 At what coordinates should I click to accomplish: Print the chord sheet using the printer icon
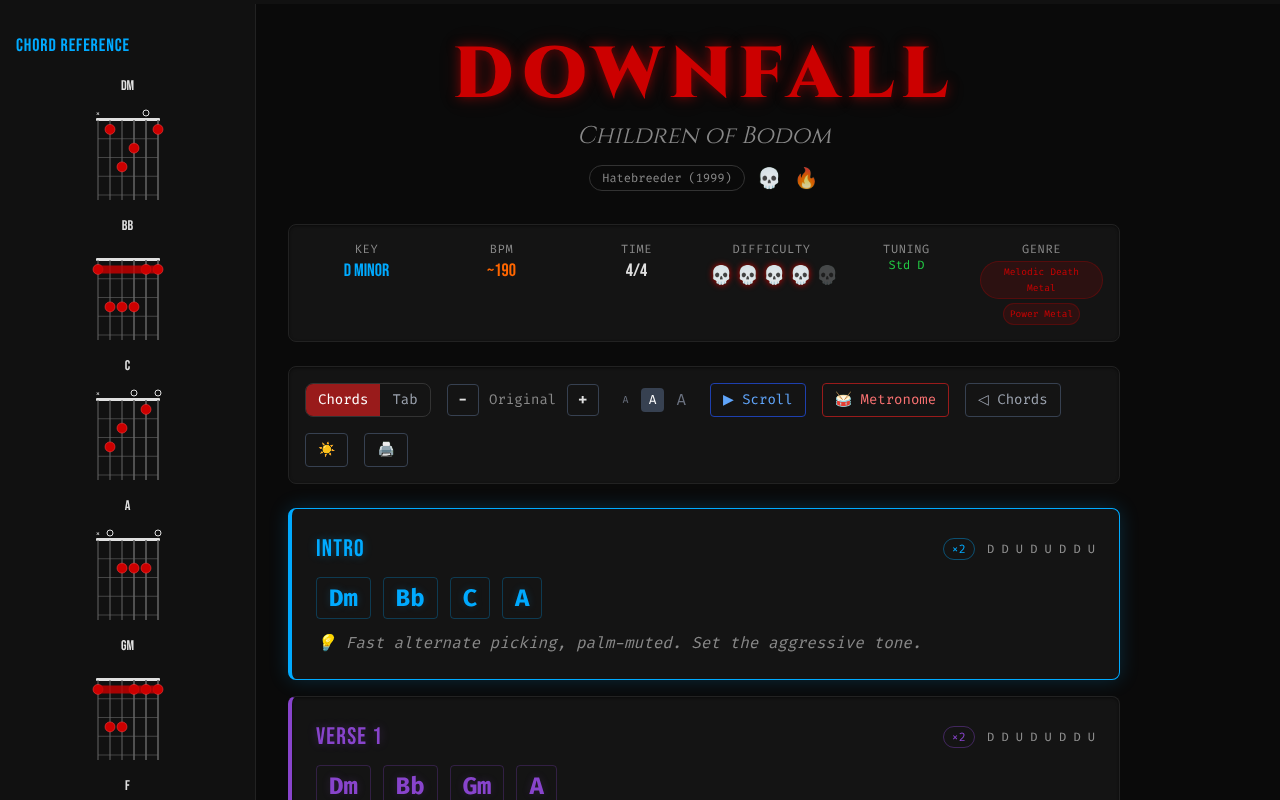[x=385, y=450]
